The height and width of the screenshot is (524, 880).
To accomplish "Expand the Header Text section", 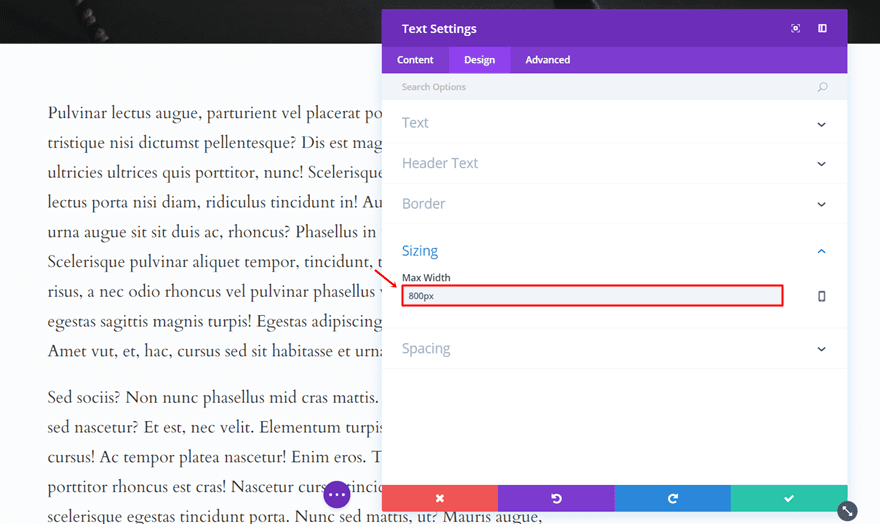I will point(614,163).
